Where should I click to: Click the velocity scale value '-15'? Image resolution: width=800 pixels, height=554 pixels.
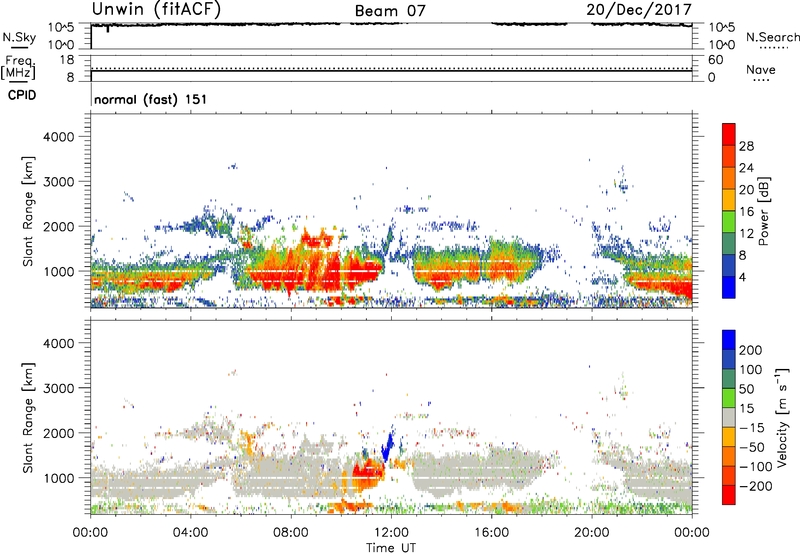pyautogui.click(x=752, y=428)
